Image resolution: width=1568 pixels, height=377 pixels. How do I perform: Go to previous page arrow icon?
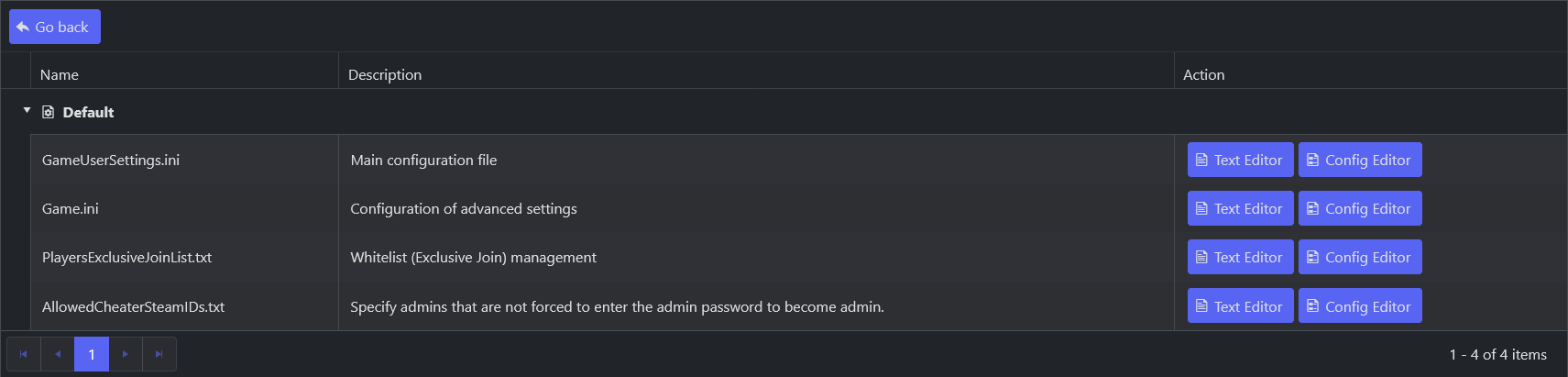58,354
